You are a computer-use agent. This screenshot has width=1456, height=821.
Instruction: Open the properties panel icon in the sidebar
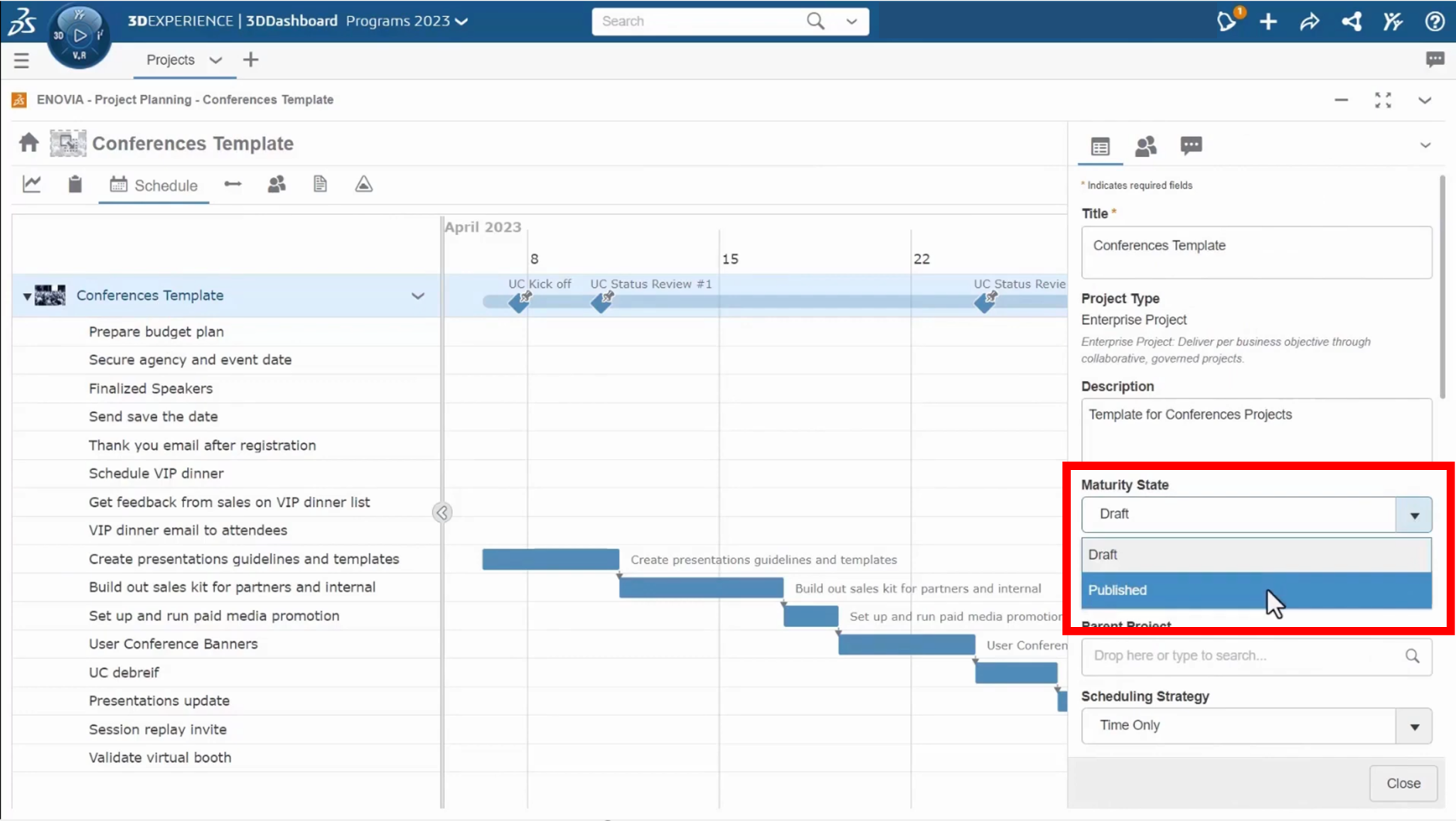1099,146
